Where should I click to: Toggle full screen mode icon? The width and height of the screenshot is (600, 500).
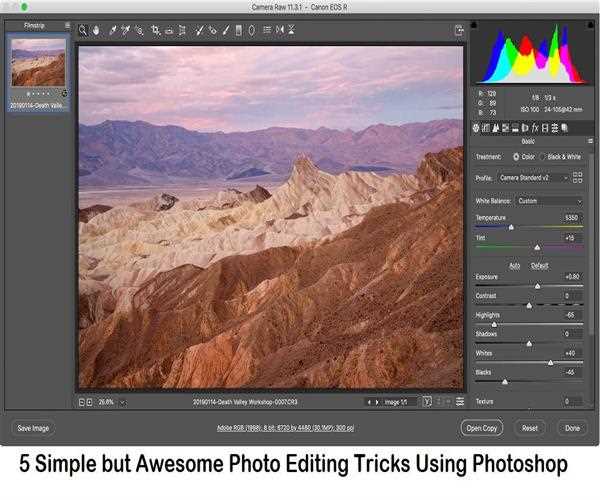458,30
